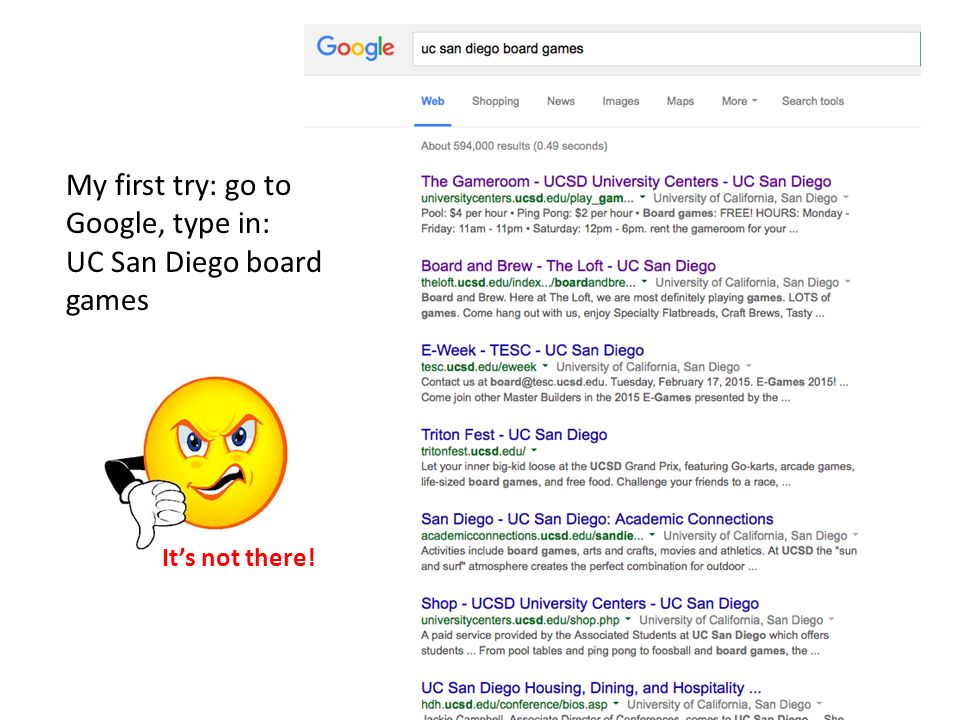The height and width of the screenshot is (720, 960).
Task: Focus the search box containing uc san diego board games
Action: (x=666, y=49)
